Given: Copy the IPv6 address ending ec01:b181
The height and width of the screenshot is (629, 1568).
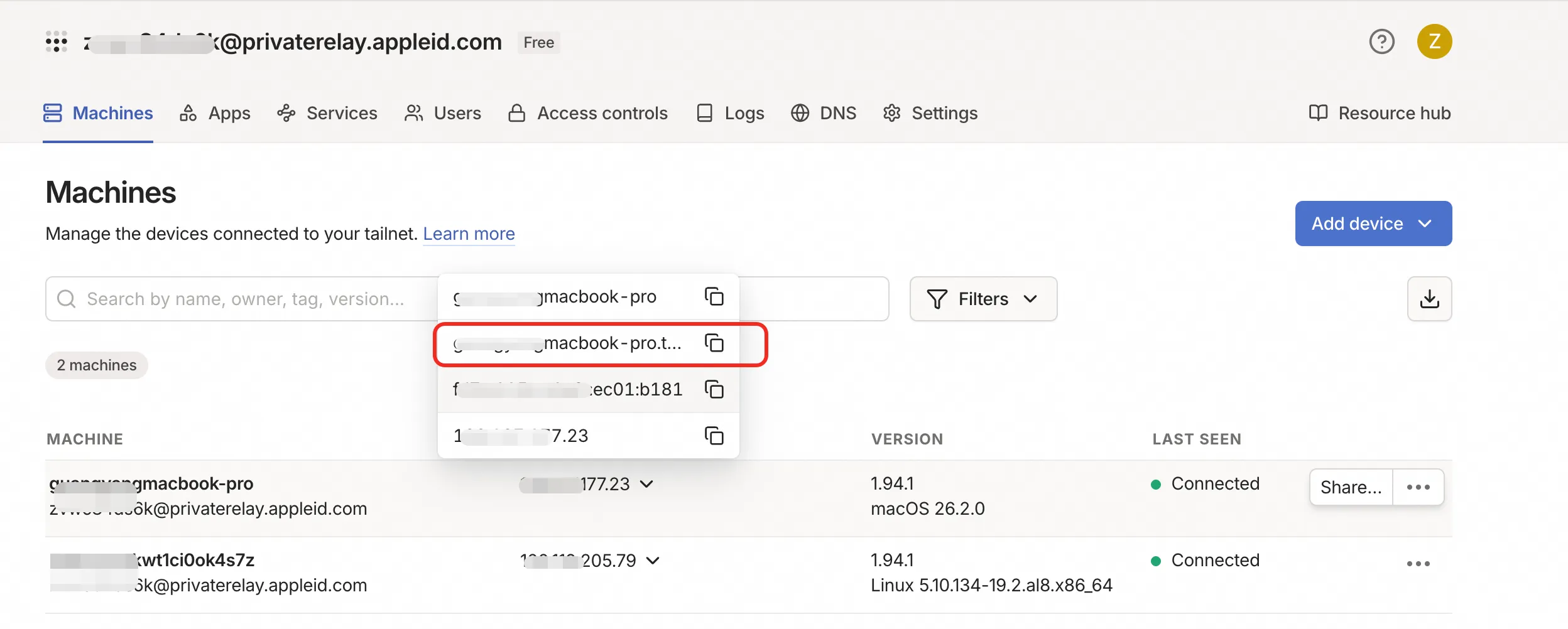Looking at the screenshot, I should [714, 389].
